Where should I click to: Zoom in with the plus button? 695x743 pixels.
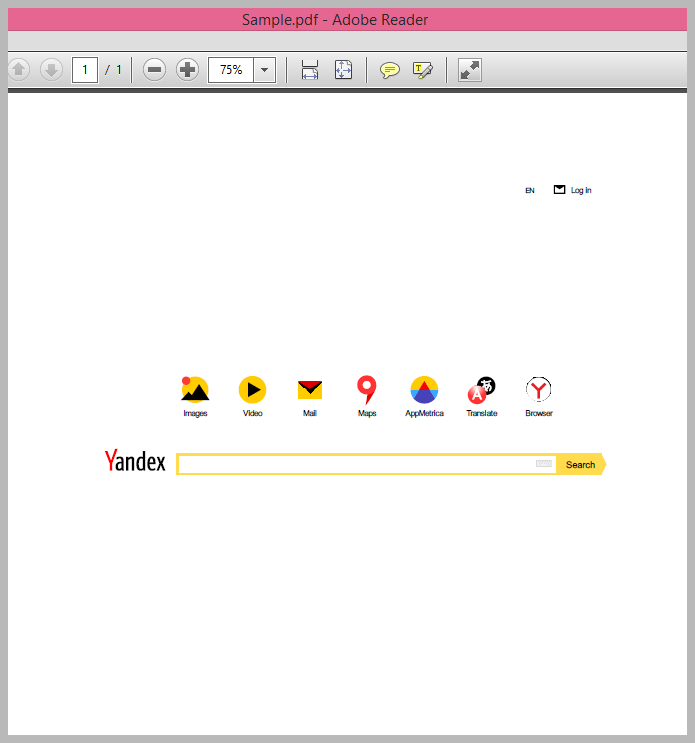(x=188, y=70)
